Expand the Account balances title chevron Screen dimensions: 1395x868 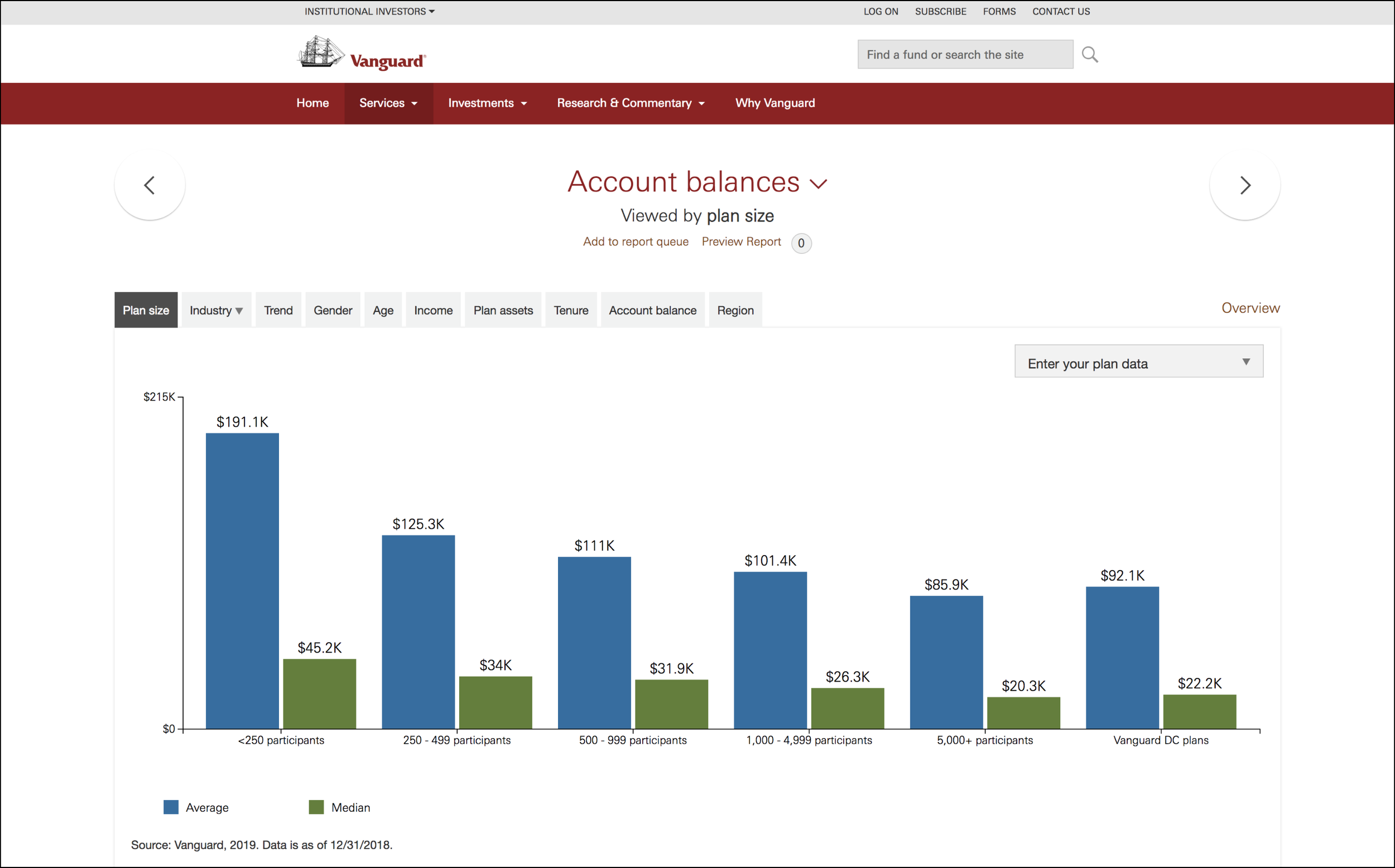pyautogui.click(x=818, y=184)
